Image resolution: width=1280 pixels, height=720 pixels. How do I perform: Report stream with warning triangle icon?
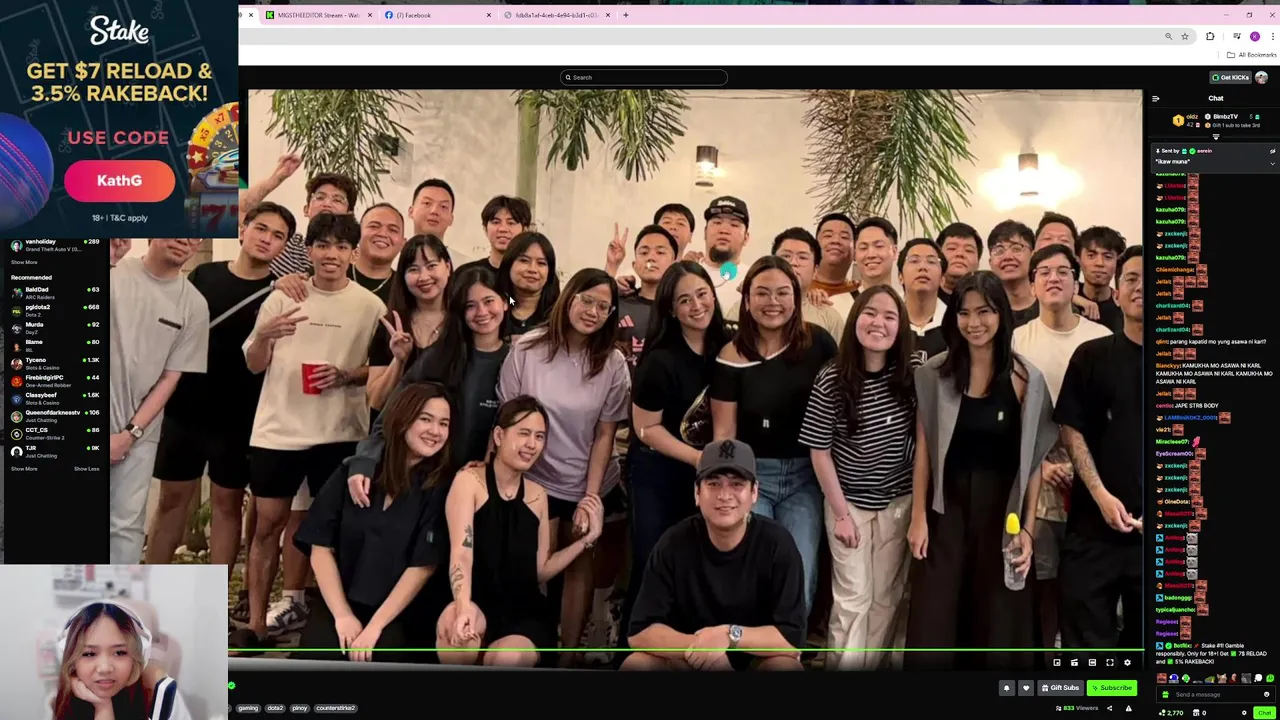1129,708
